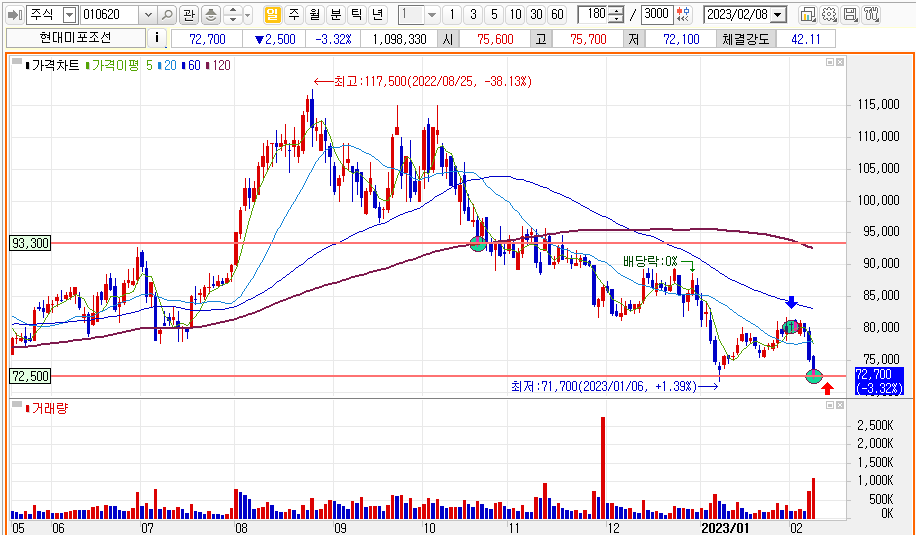Screen dimensions: 916x535
Task: Click the 체결강도 value 42.11
Action: [x=804, y=40]
